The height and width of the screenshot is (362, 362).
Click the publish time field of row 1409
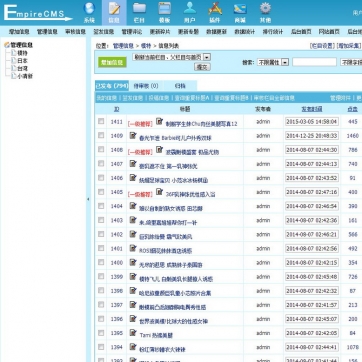click(312, 136)
